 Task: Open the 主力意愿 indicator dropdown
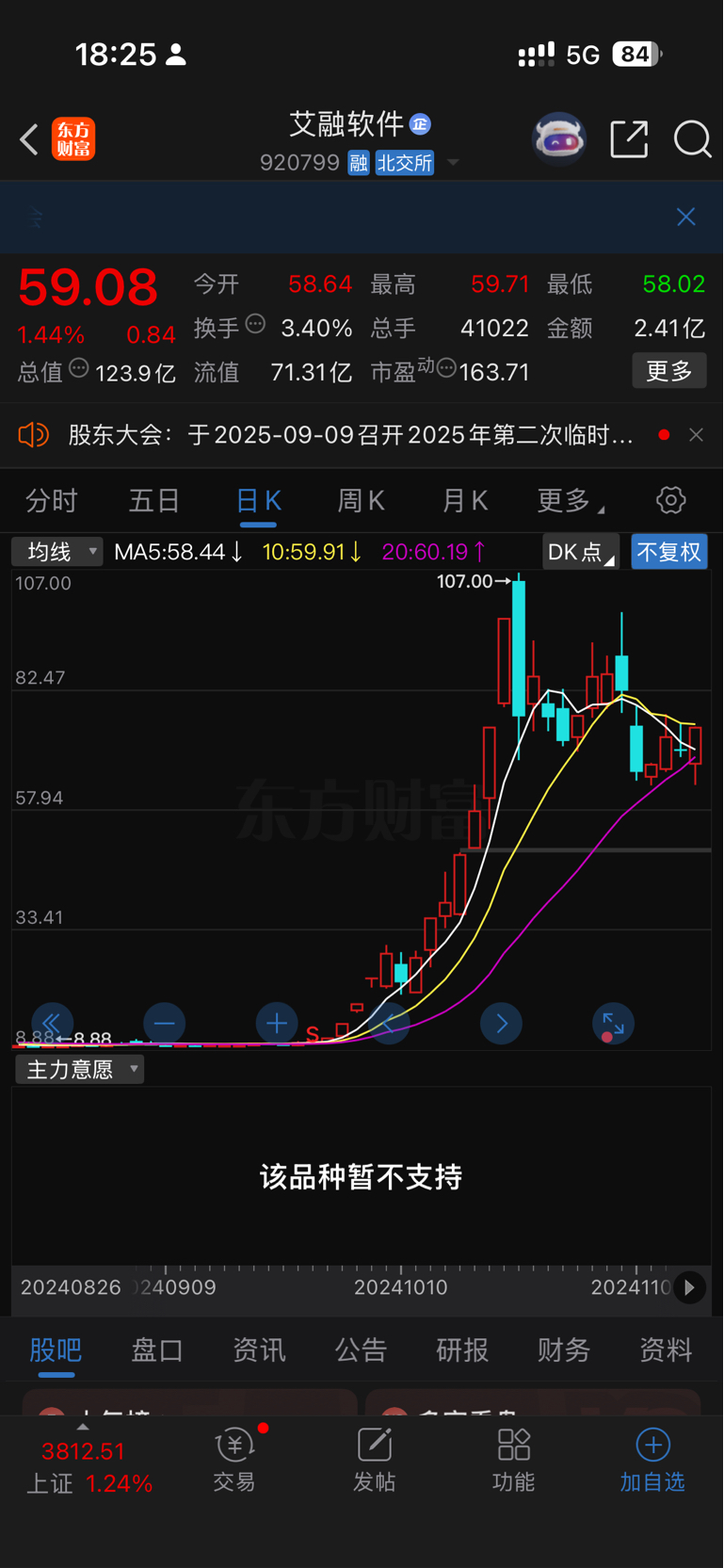tap(79, 1069)
